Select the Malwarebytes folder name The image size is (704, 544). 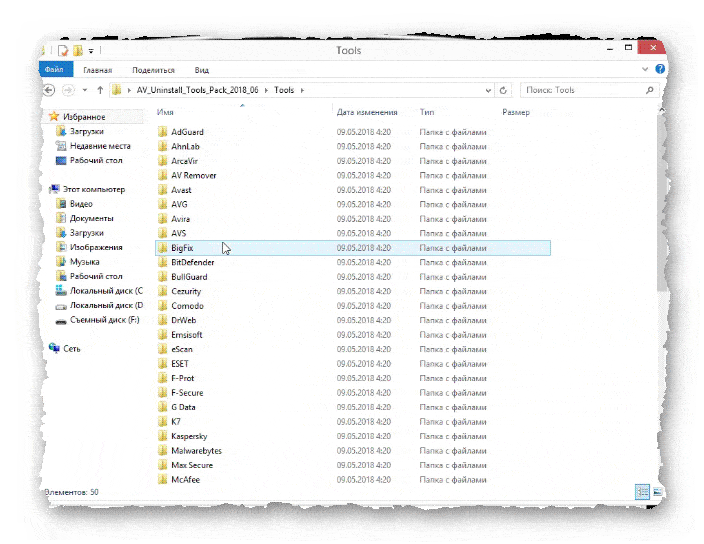[x=196, y=451]
